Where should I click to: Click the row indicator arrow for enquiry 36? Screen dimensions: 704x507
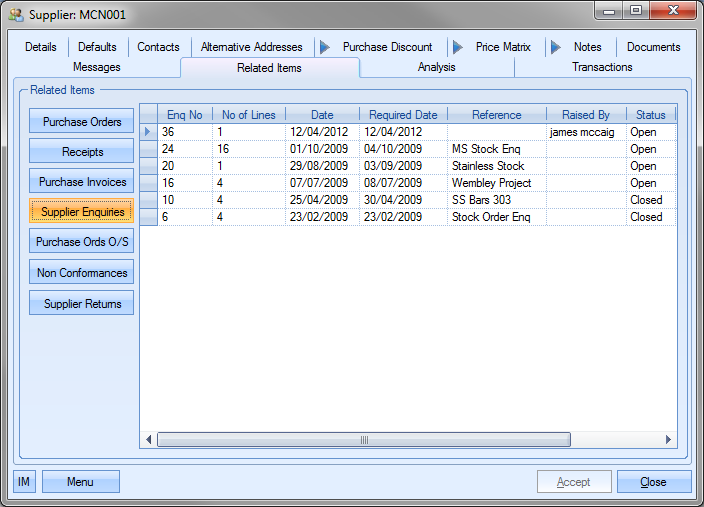[x=149, y=132]
